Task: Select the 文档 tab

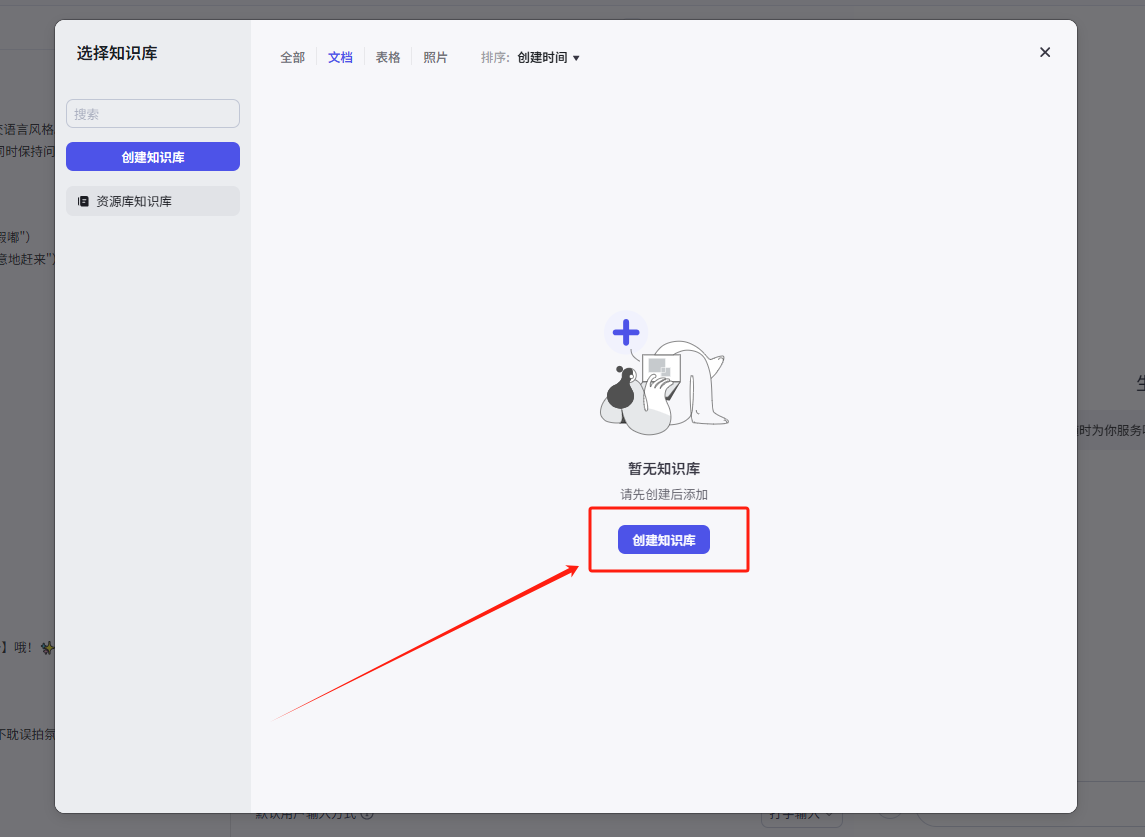Action: click(x=340, y=58)
